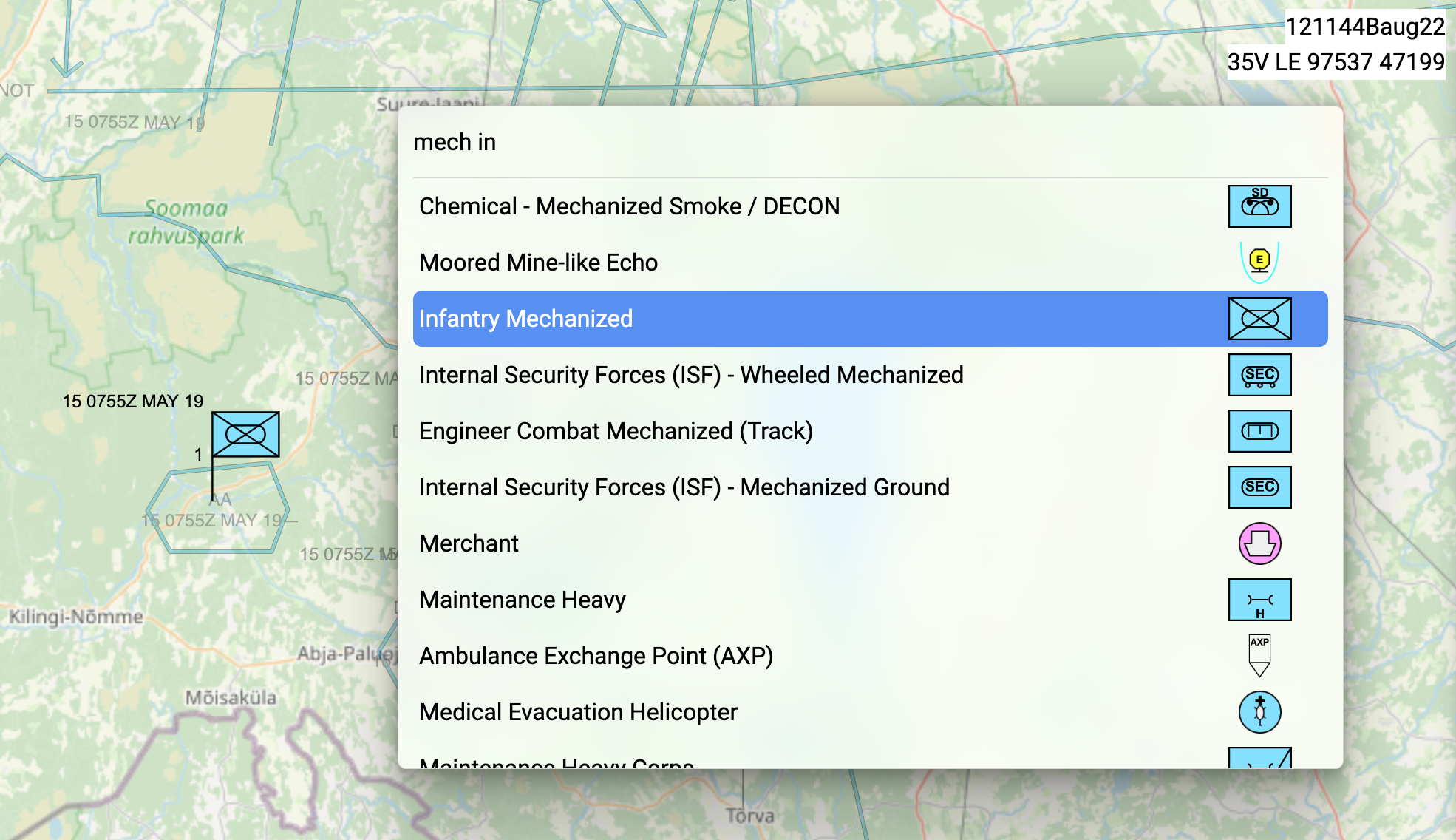This screenshot has width=1456, height=840.
Task: Click the Medical Evacuation Helicopter circle icon
Action: 1259,712
